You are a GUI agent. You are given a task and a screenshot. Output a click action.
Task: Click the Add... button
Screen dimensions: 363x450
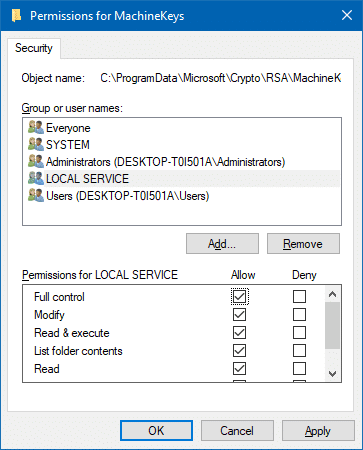[222, 244]
